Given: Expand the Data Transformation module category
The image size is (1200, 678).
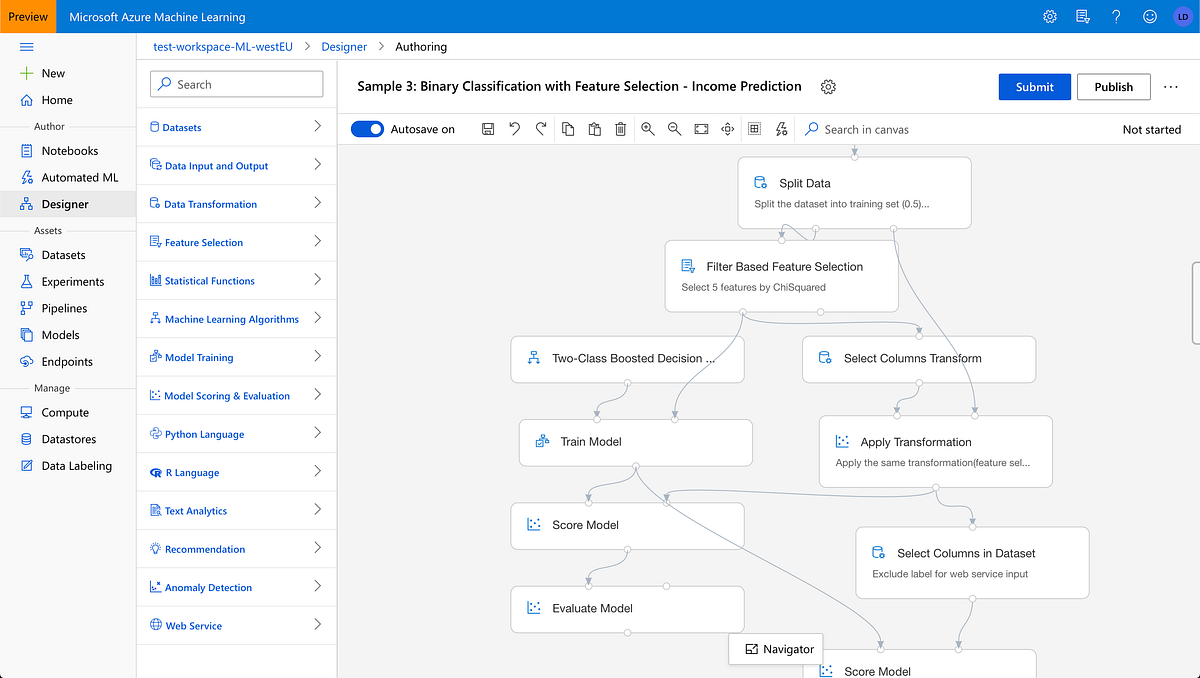Looking at the screenshot, I should pos(236,203).
